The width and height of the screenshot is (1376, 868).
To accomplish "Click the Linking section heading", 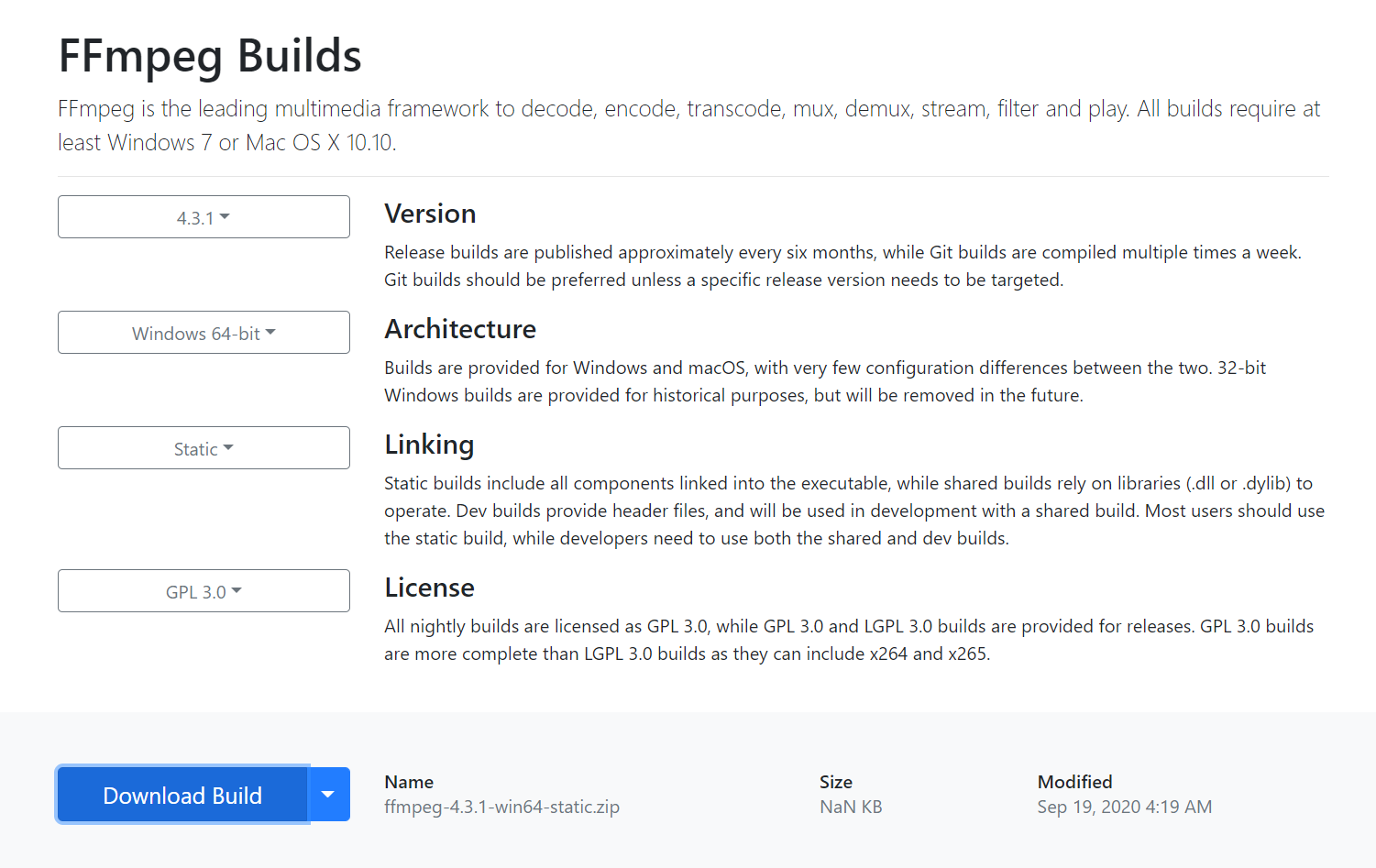I will (429, 445).
